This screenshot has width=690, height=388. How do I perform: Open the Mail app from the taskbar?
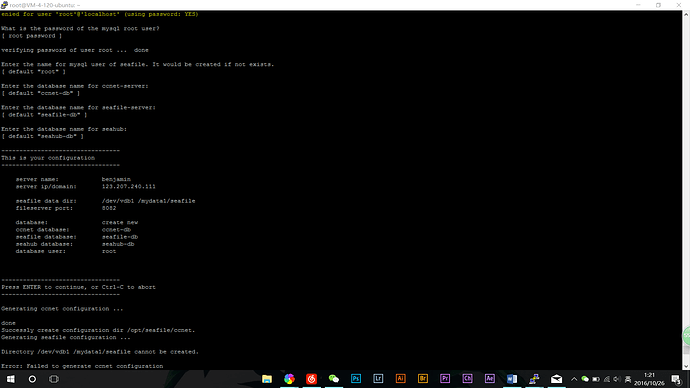(x=557, y=379)
